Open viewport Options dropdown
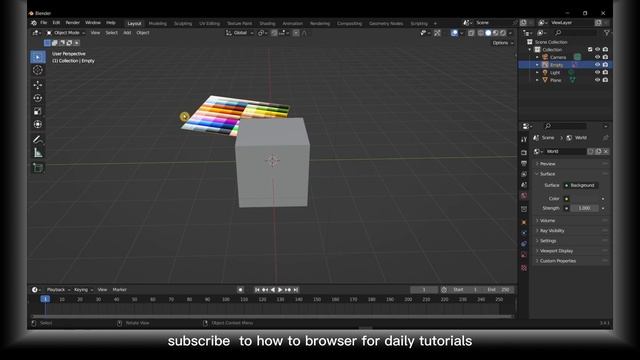The height and width of the screenshot is (360, 640). click(x=502, y=43)
